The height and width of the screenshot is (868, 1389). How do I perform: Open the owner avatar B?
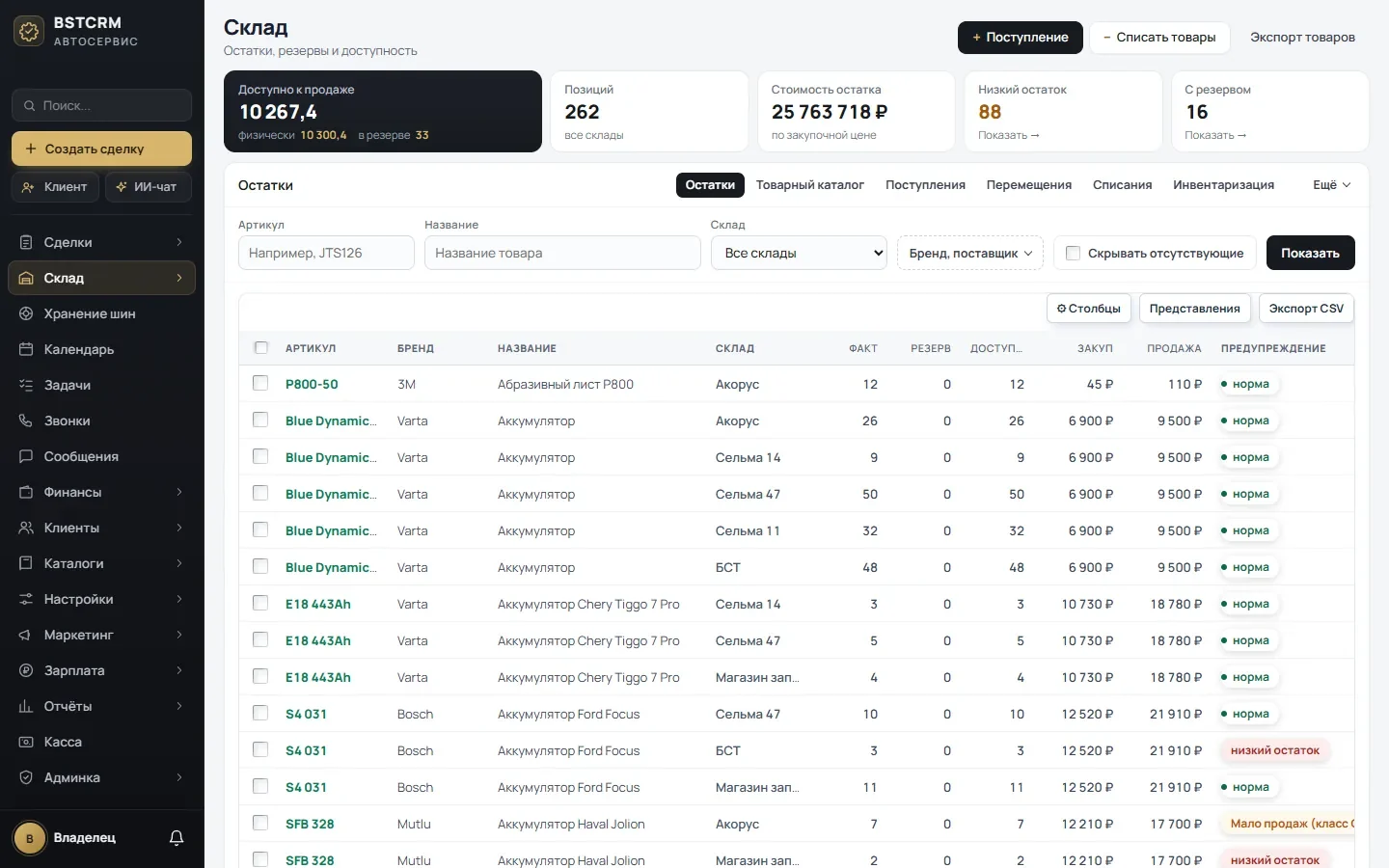pos(30,838)
